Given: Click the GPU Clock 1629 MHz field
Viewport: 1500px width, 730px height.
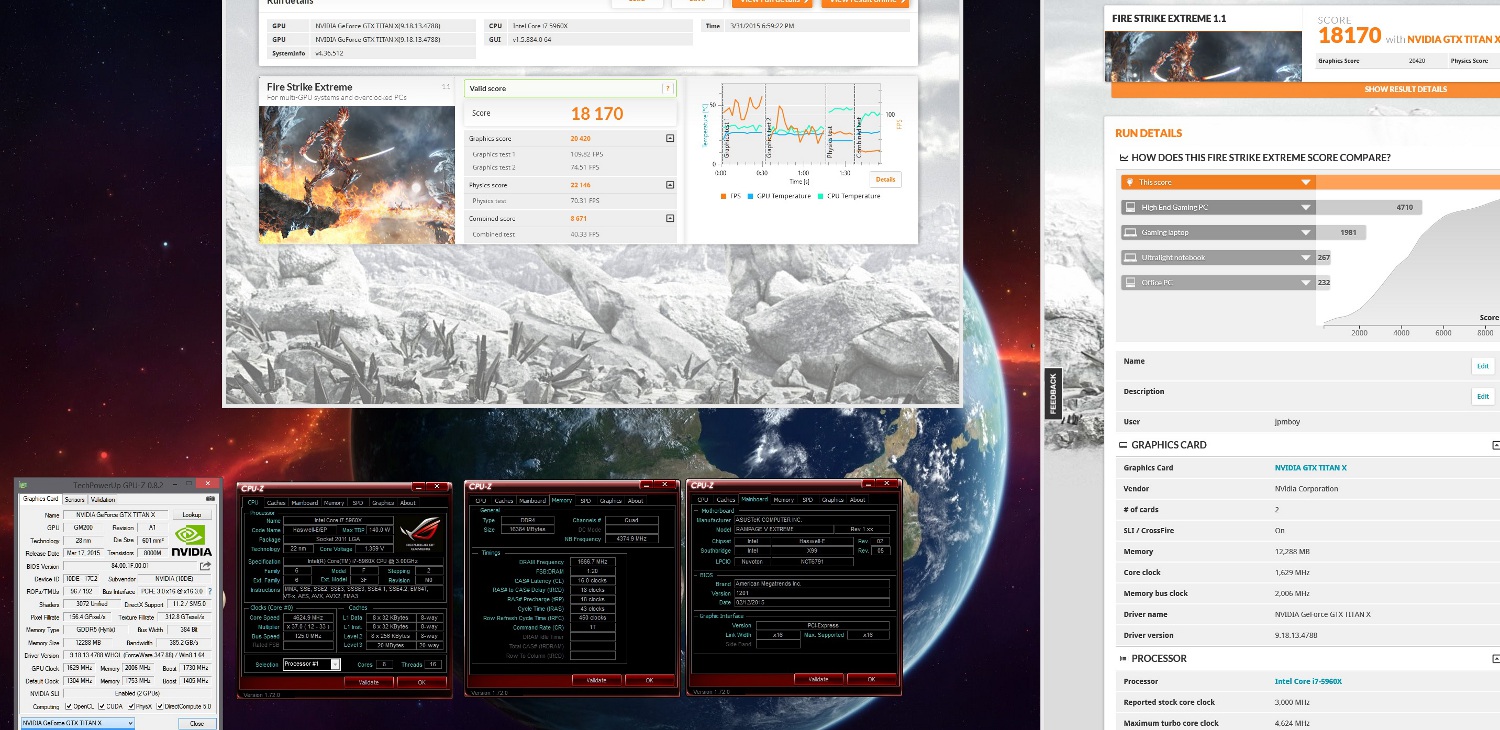Looking at the screenshot, I should (x=79, y=668).
